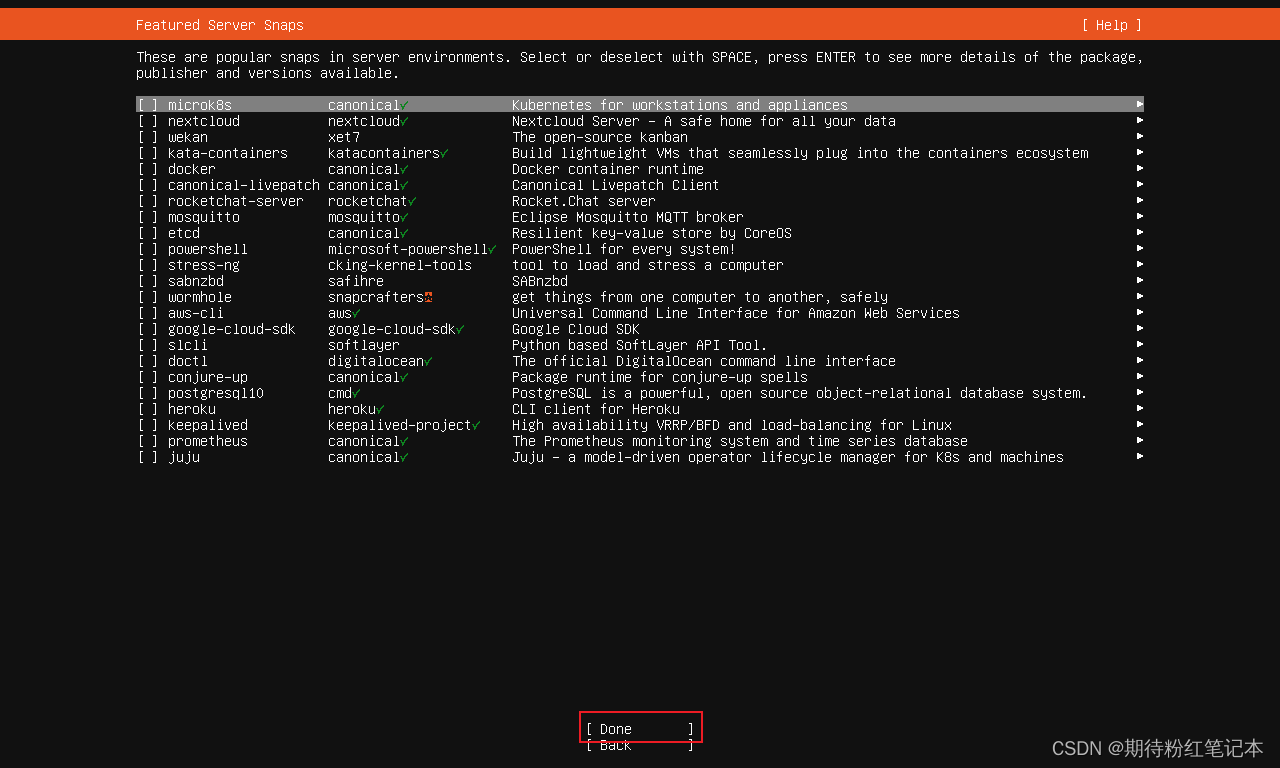Image resolution: width=1280 pixels, height=768 pixels.
Task: Click 'The open-source kanban' description
Action: pyautogui.click(x=600, y=137)
